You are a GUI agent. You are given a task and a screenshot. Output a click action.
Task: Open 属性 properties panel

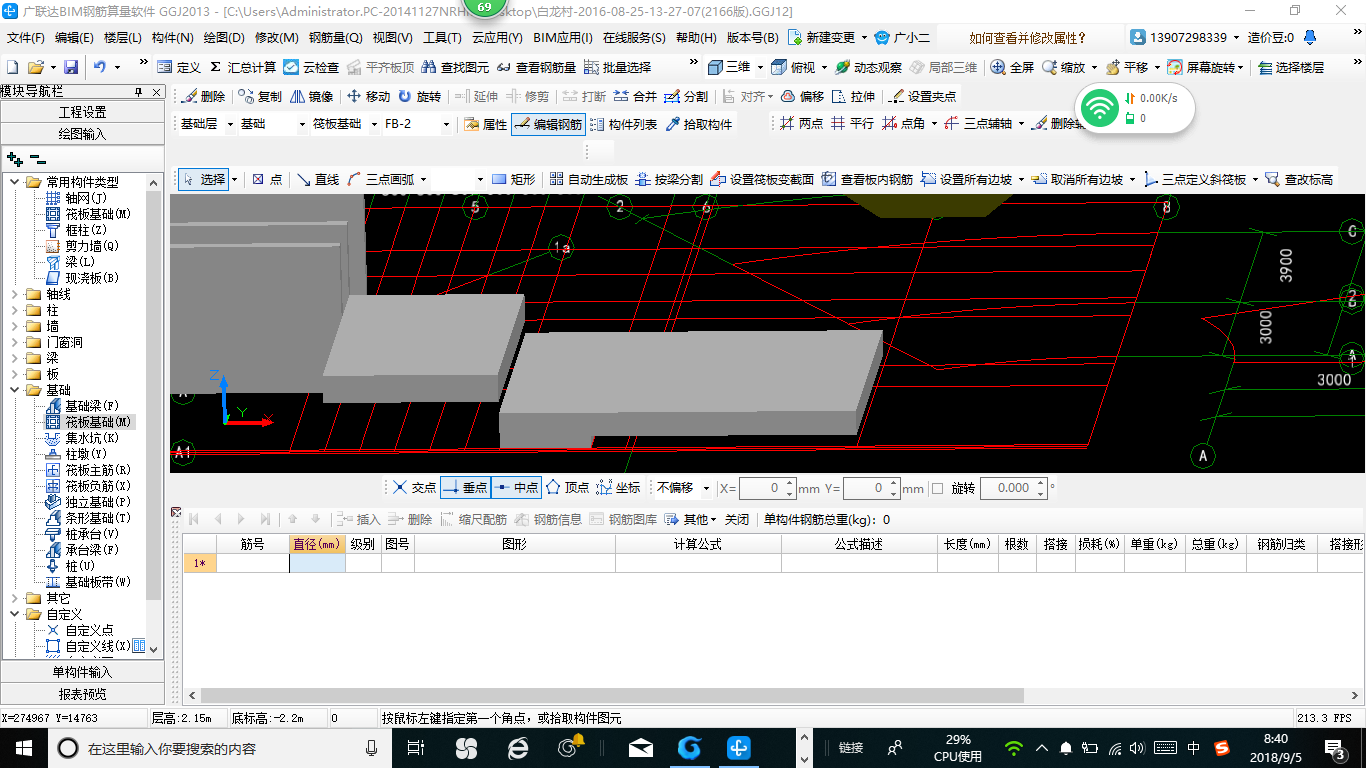pyautogui.click(x=486, y=124)
